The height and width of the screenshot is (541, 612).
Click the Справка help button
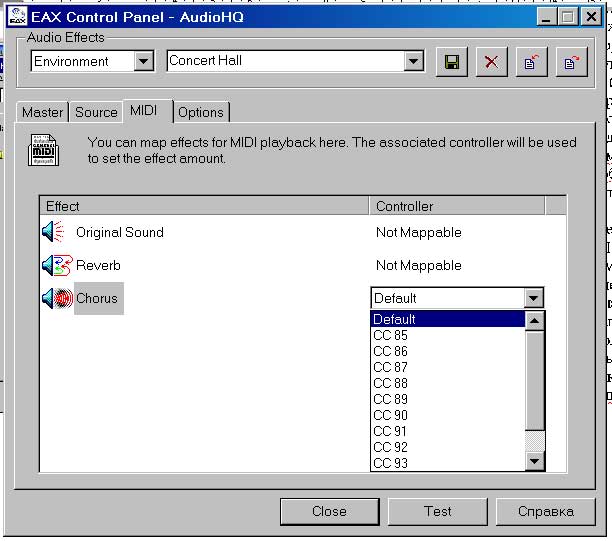click(545, 511)
